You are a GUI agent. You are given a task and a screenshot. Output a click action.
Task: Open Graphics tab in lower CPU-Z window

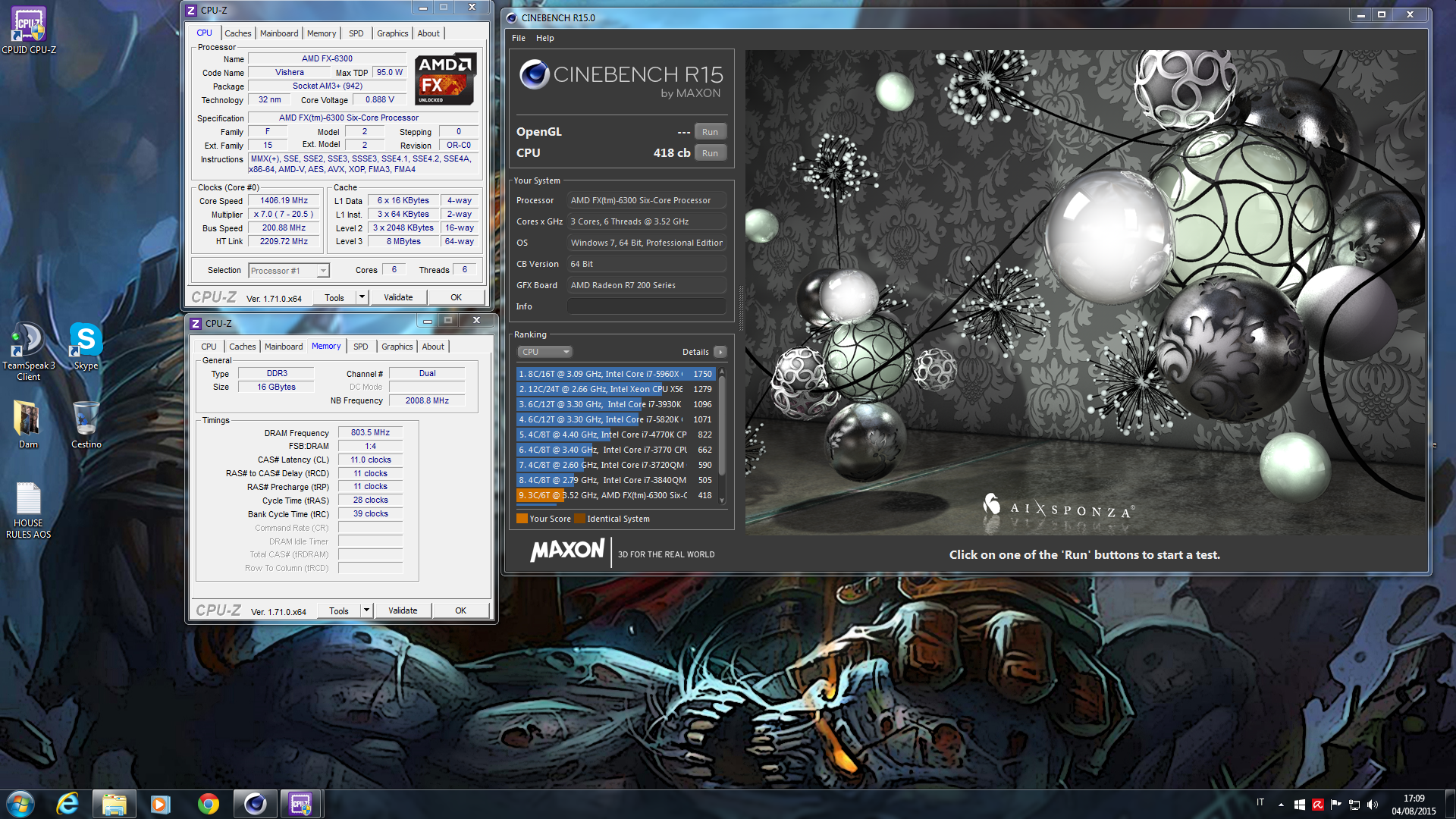point(397,347)
